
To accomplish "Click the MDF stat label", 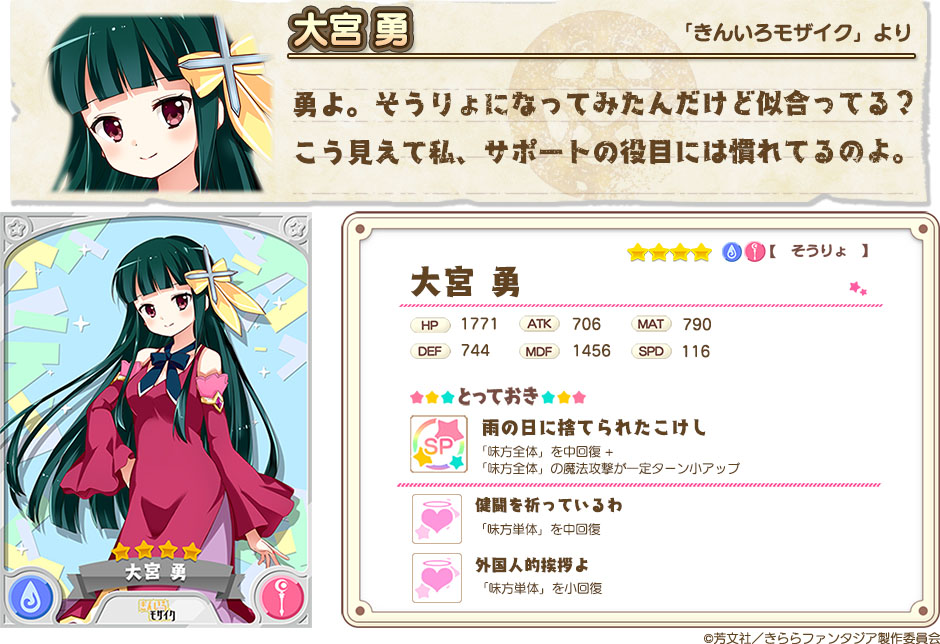I will pyautogui.click(x=539, y=351).
